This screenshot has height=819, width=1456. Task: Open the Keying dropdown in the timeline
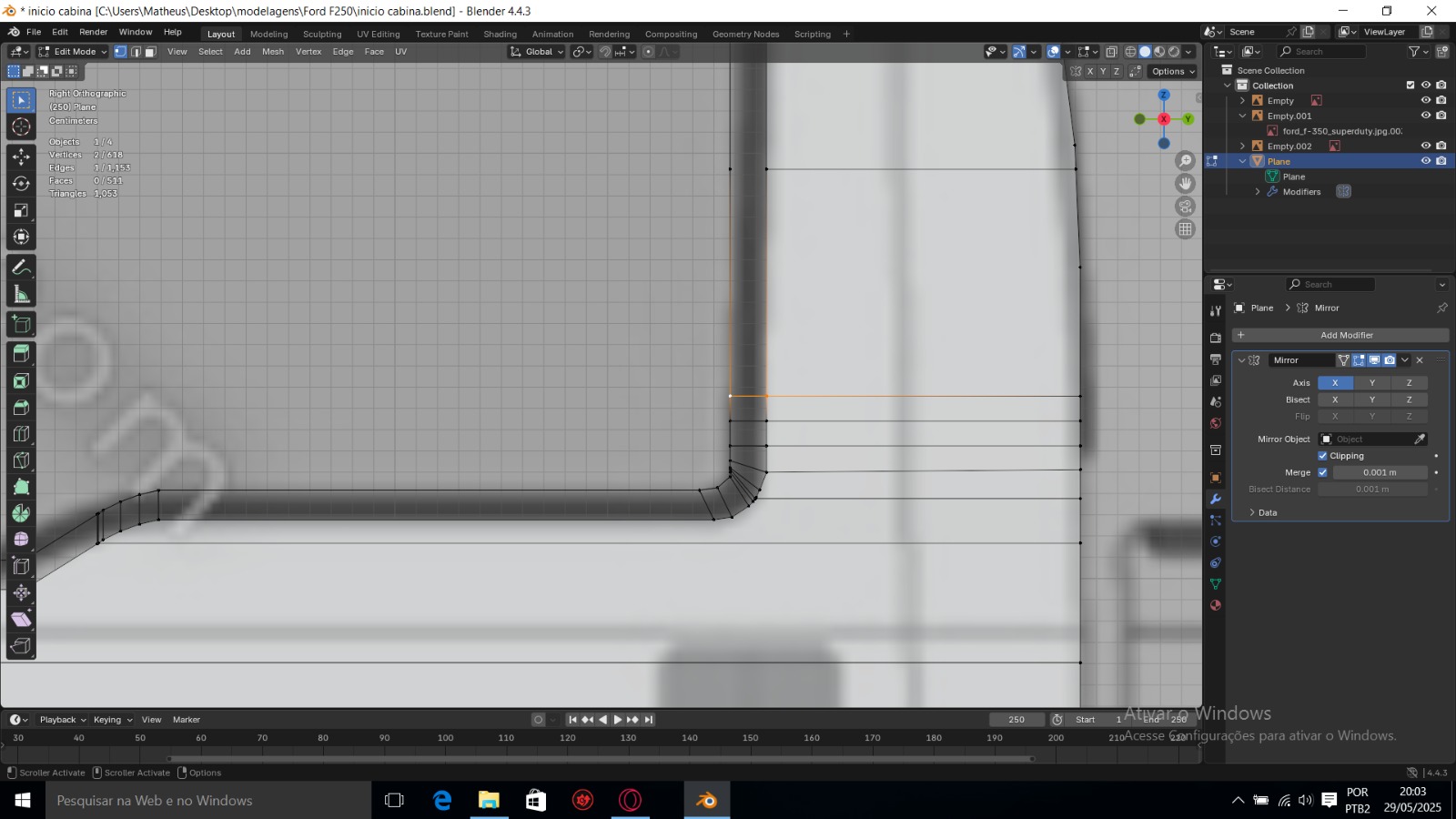[113, 720]
